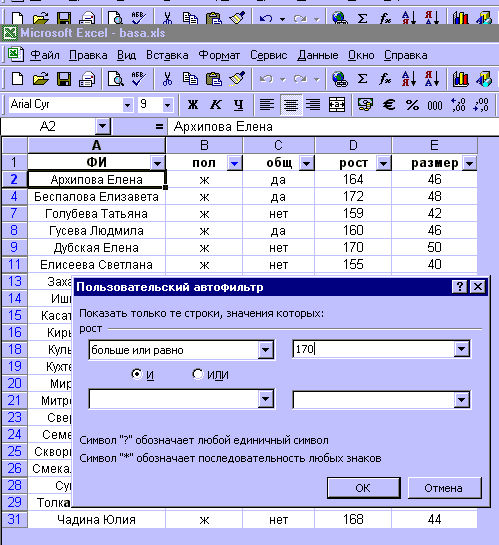This screenshot has height=545, width=499.
Task: Expand the 'больше или равно' condition dropdown
Action: [x=265, y=350]
